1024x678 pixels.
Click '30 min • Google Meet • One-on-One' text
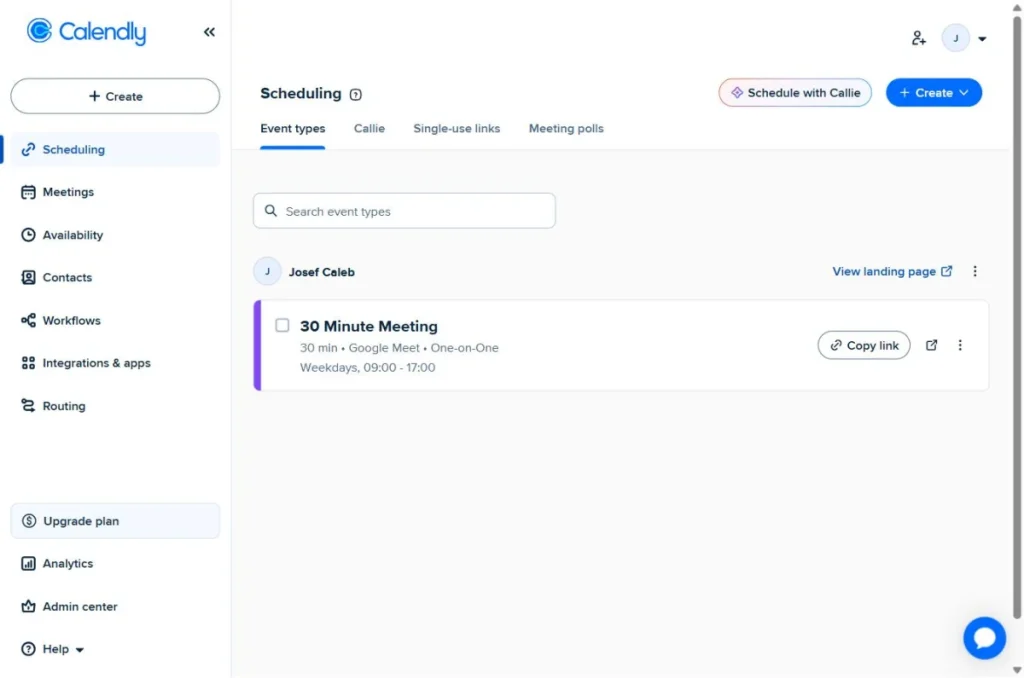pyautogui.click(x=399, y=348)
